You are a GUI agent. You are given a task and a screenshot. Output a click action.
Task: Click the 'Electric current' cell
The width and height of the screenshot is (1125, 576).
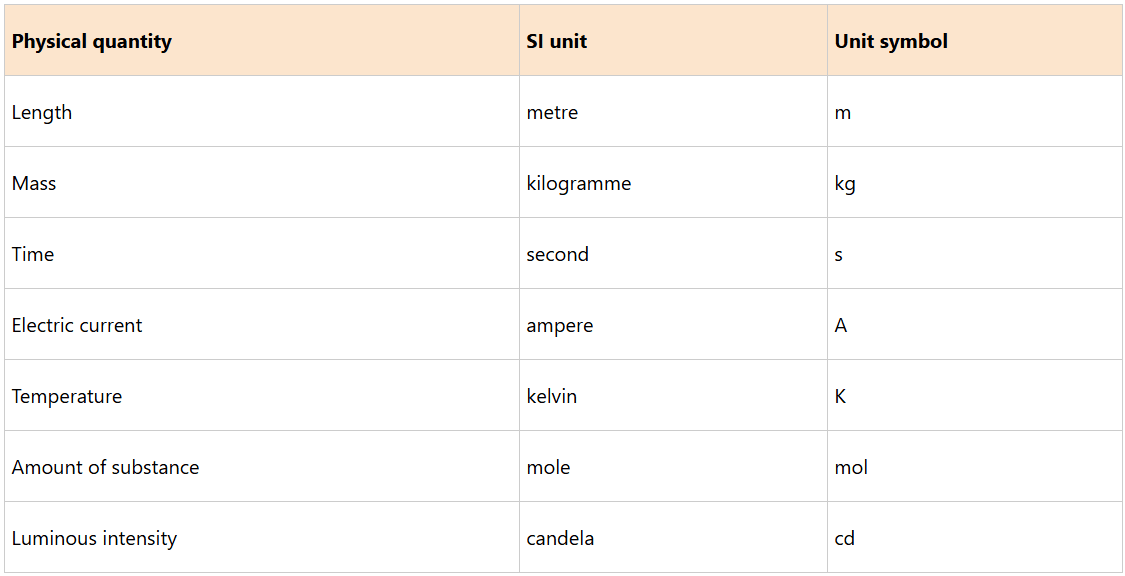(x=77, y=326)
